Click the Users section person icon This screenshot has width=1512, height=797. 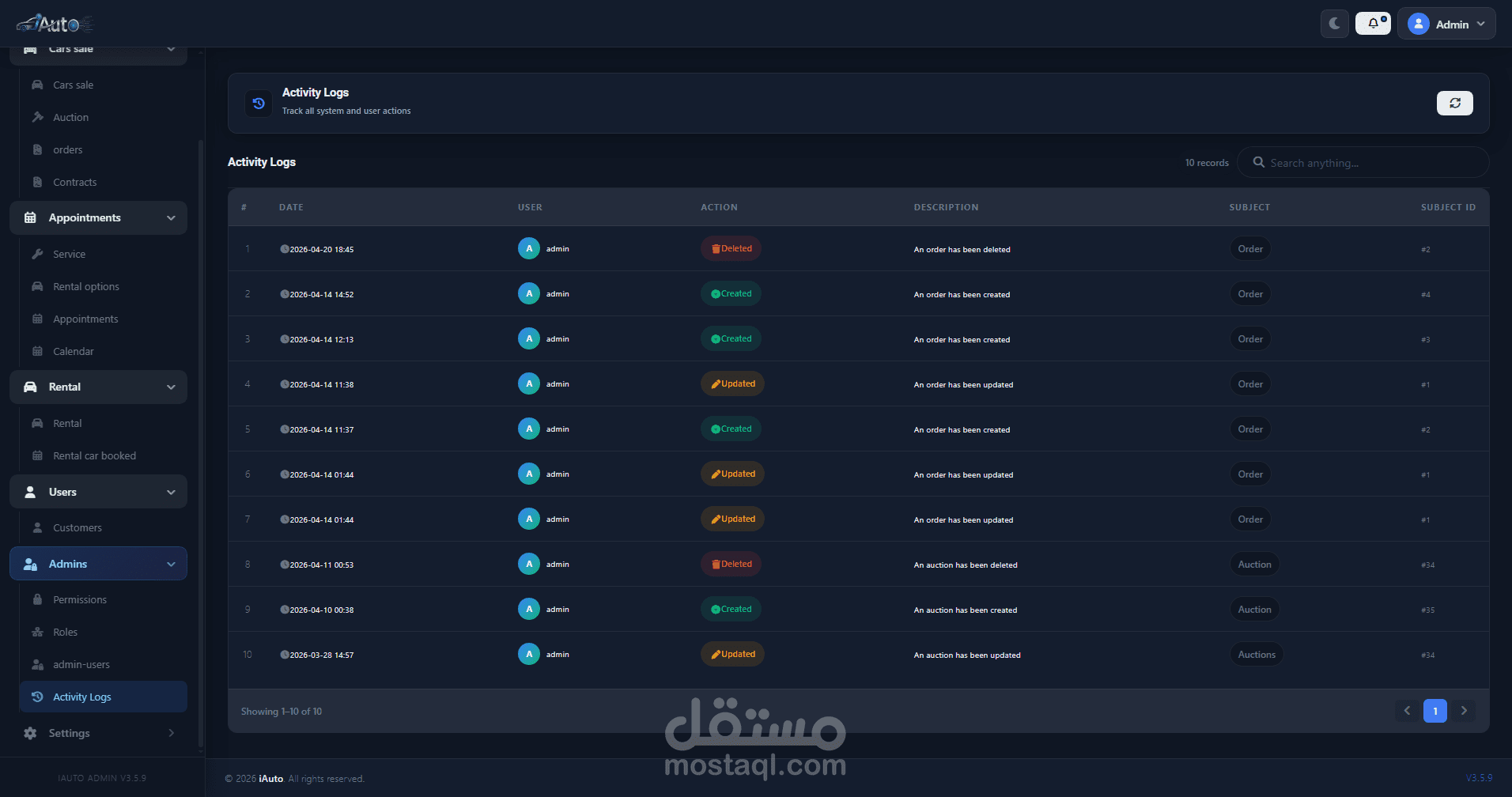coord(30,492)
